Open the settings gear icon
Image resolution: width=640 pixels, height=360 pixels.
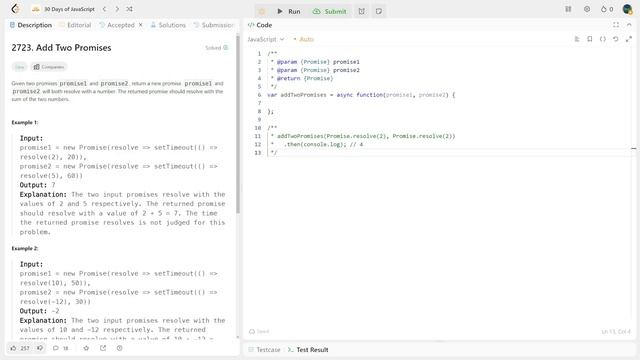click(x=587, y=9)
